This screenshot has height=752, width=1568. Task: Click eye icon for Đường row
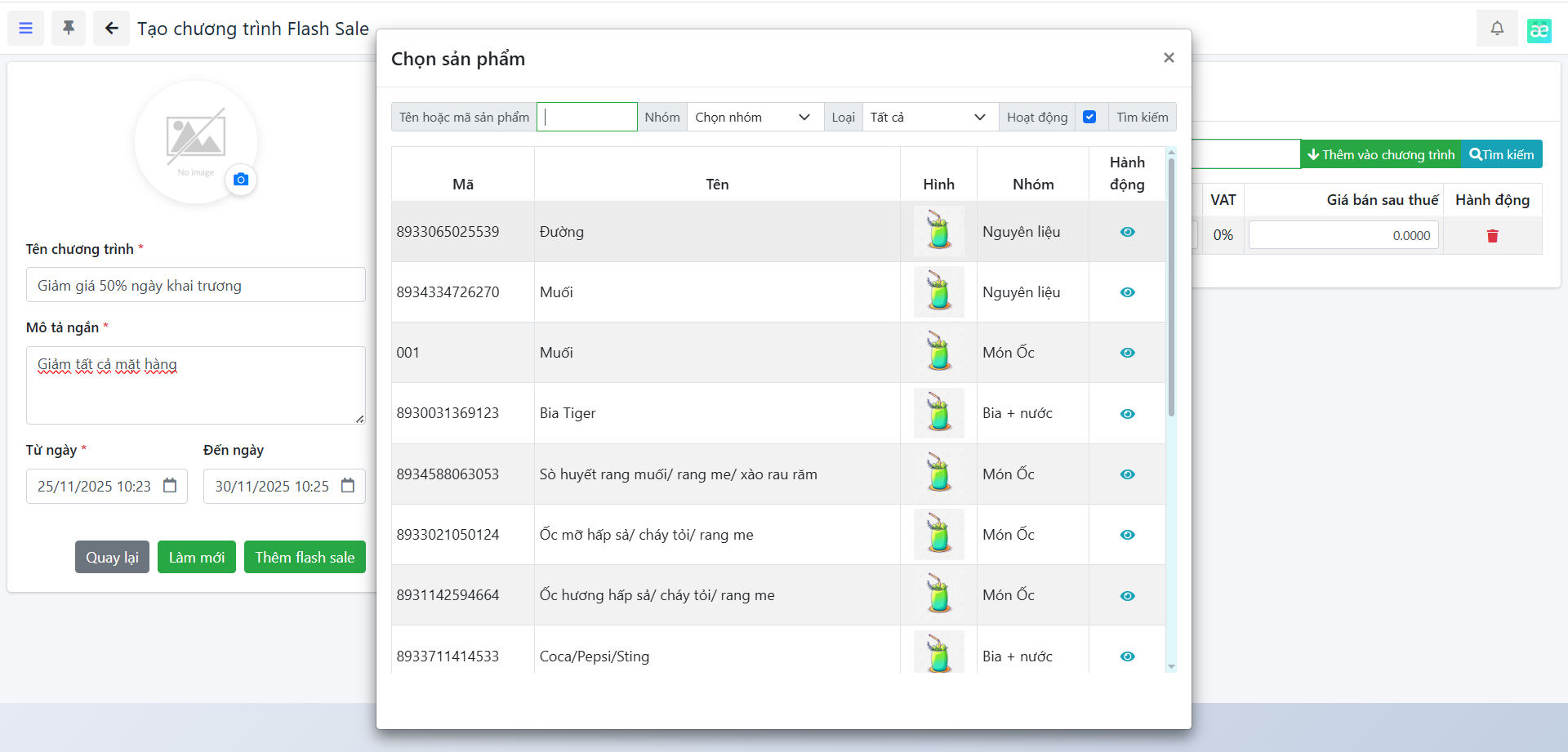coord(1127,232)
